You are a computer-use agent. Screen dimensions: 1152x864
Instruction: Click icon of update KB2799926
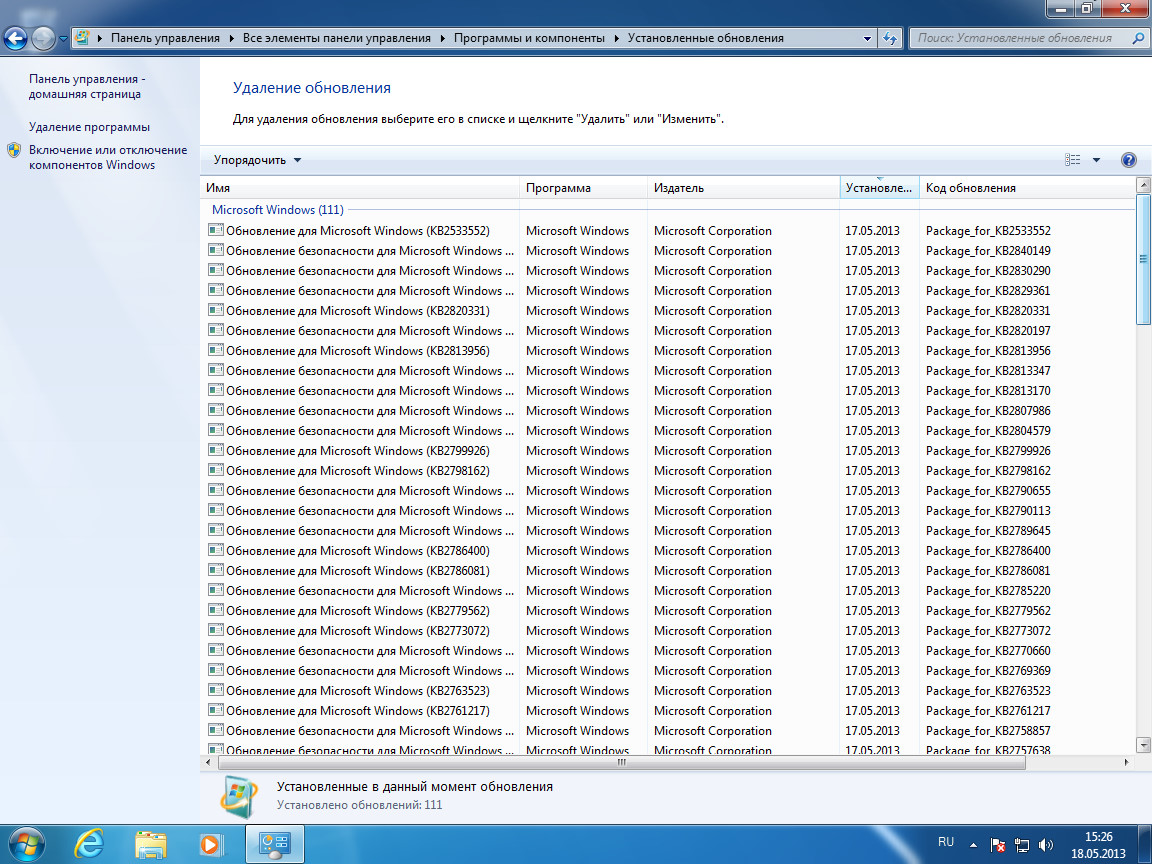(216, 450)
